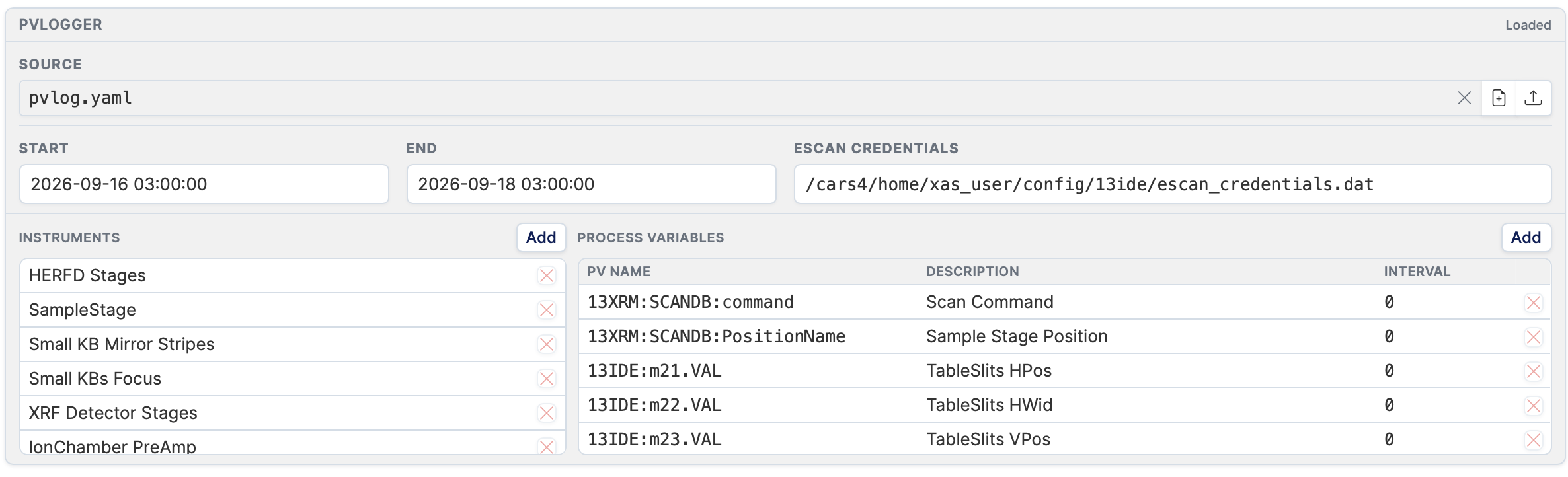The height and width of the screenshot is (477, 1568).
Task: Click the Loaded status label
Action: coord(1528,25)
